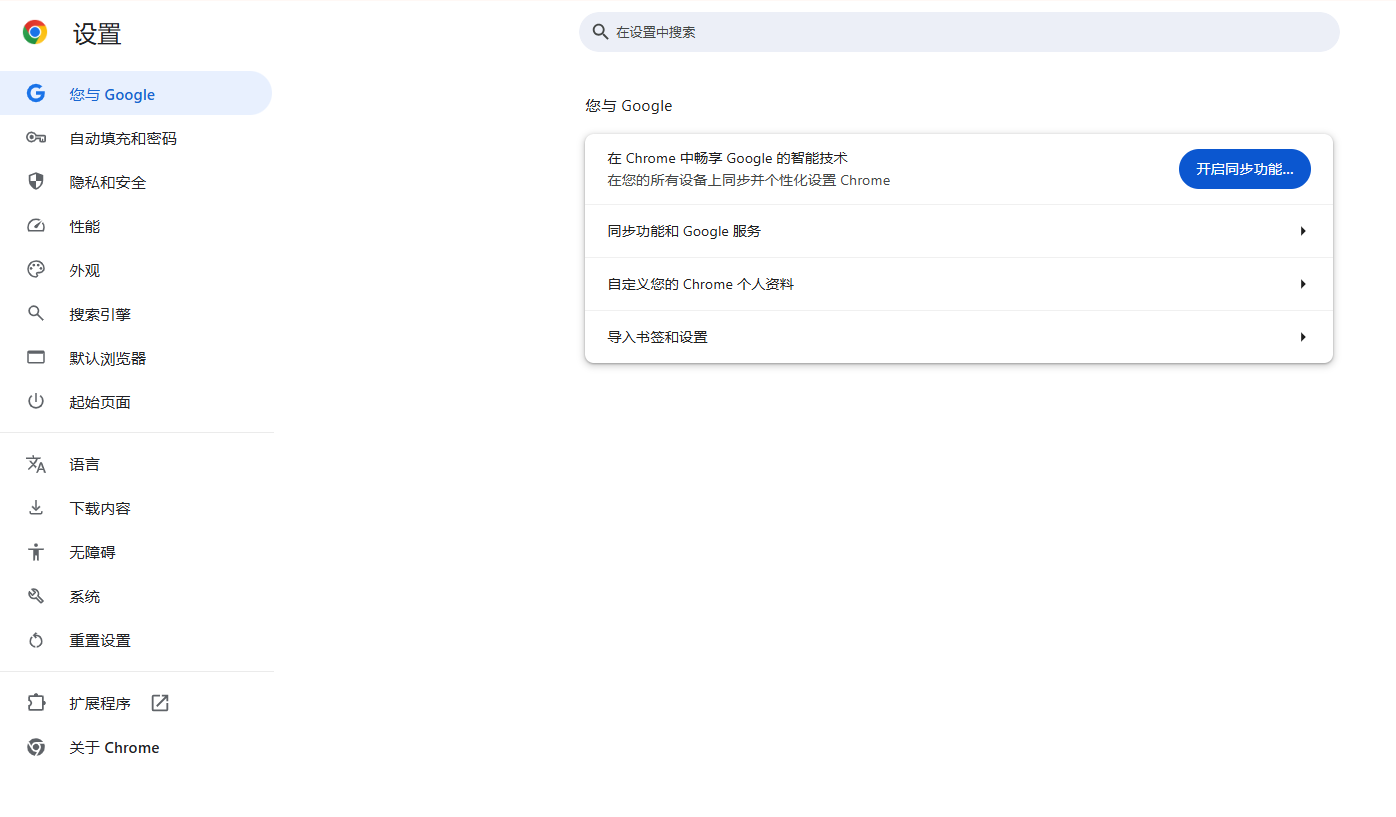Open 同步功能和 Google 服务 row
Image resolution: width=1396 pixels, height=817 pixels.
click(x=959, y=231)
